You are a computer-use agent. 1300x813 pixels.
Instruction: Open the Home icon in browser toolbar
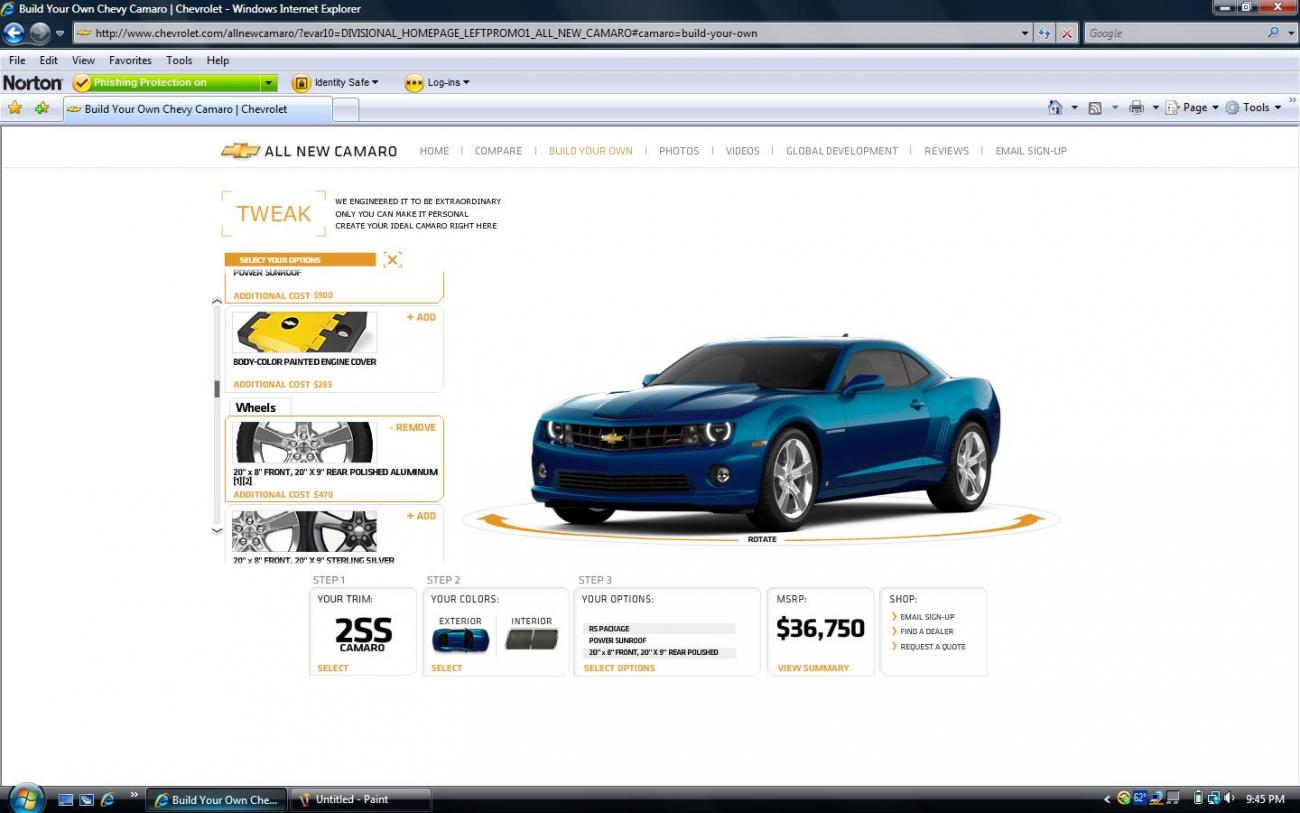coord(1057,107)
